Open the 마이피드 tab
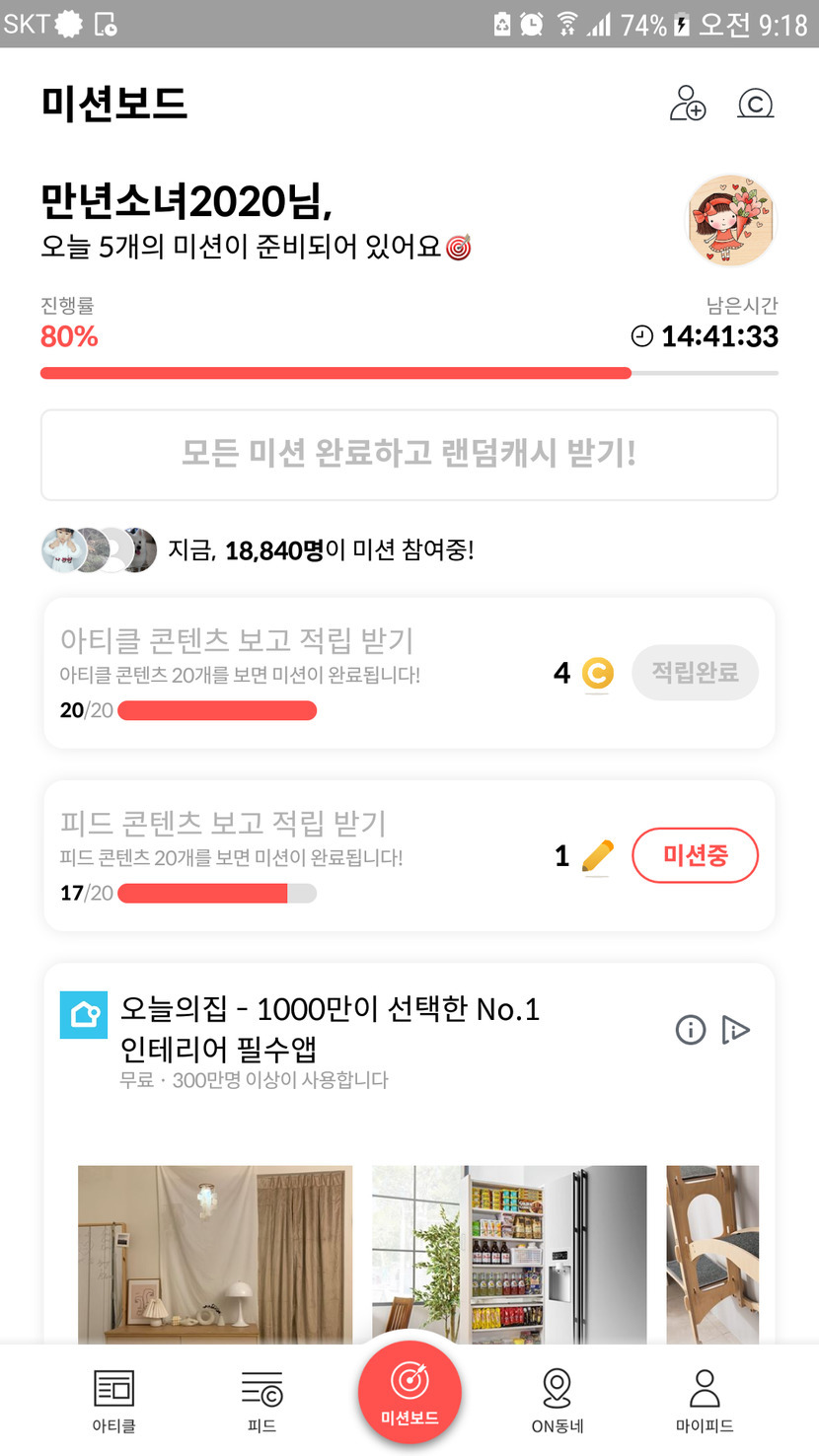Viewport: 819px width, 1456px height. 705,1398
